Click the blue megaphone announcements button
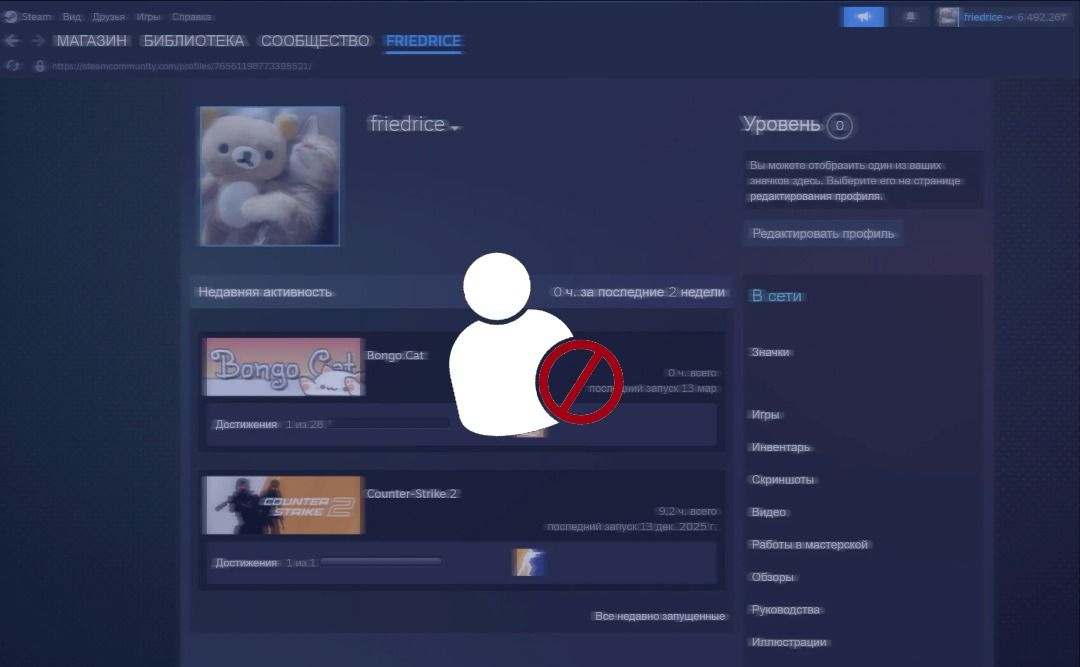Viewport: 1080px width, 667px height. [x=864, y=17]
